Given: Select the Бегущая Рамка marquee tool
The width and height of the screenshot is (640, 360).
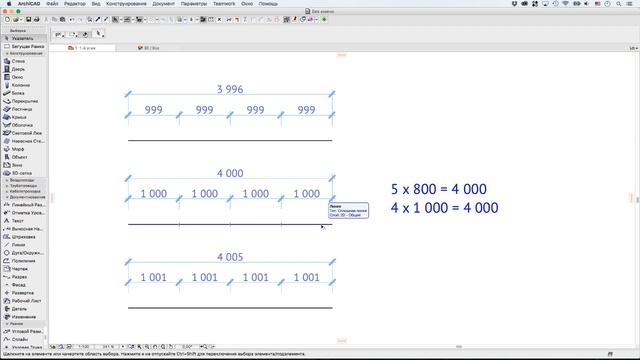Looking at the screenshot, I should pyautogui.click(x=24, y=47).
